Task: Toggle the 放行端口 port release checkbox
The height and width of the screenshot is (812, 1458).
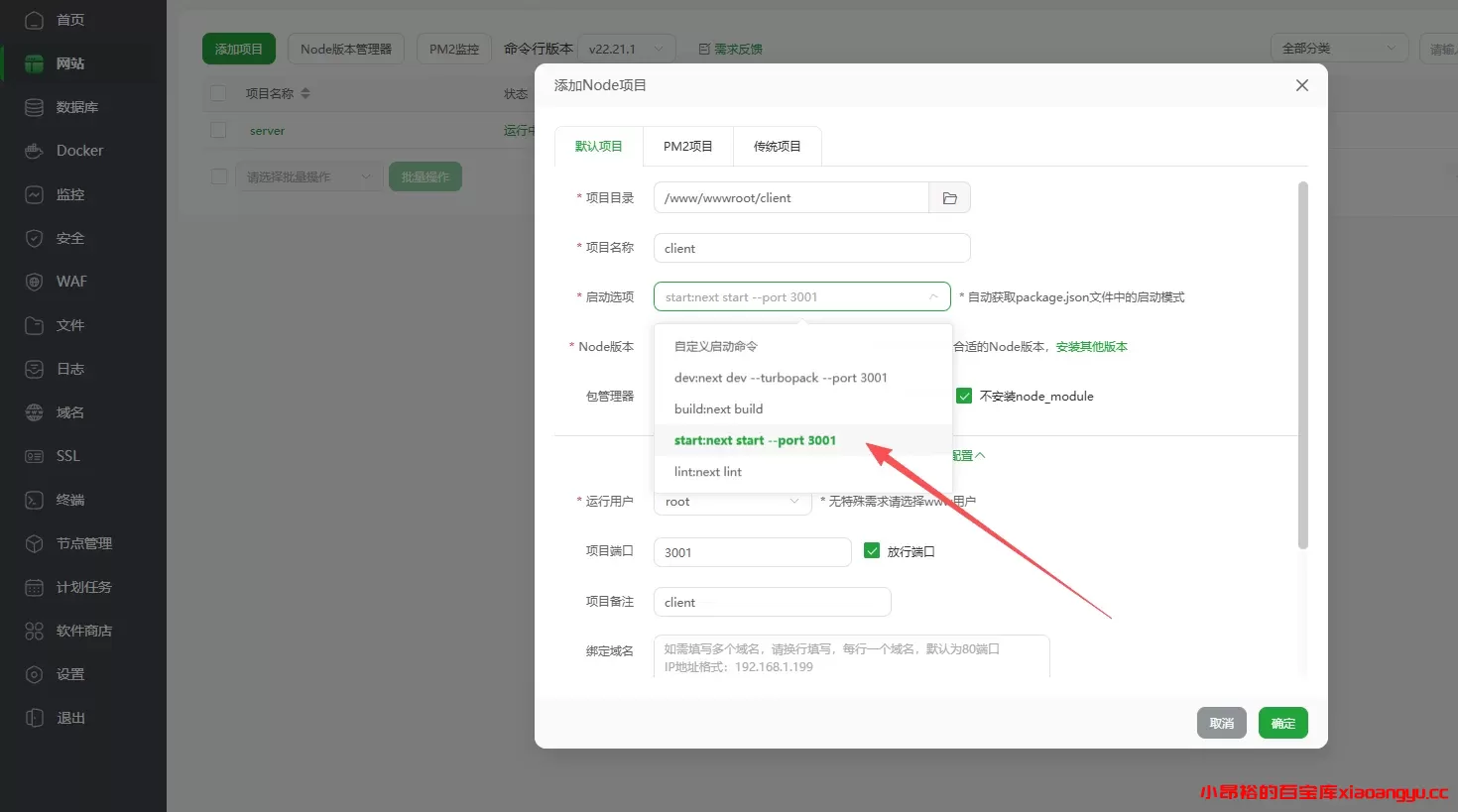Action: [870, 551]
